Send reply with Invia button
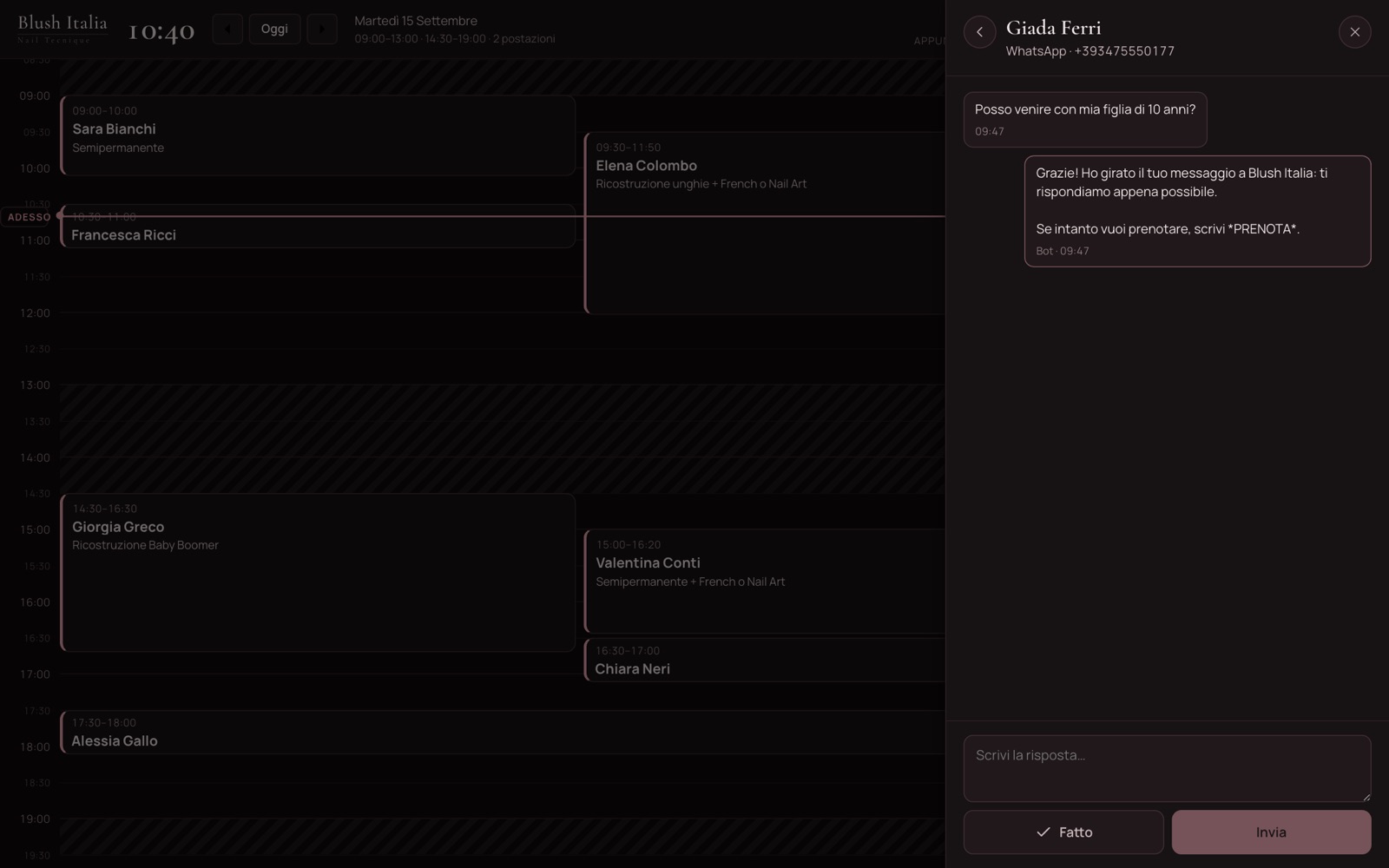 point(1271,832)
